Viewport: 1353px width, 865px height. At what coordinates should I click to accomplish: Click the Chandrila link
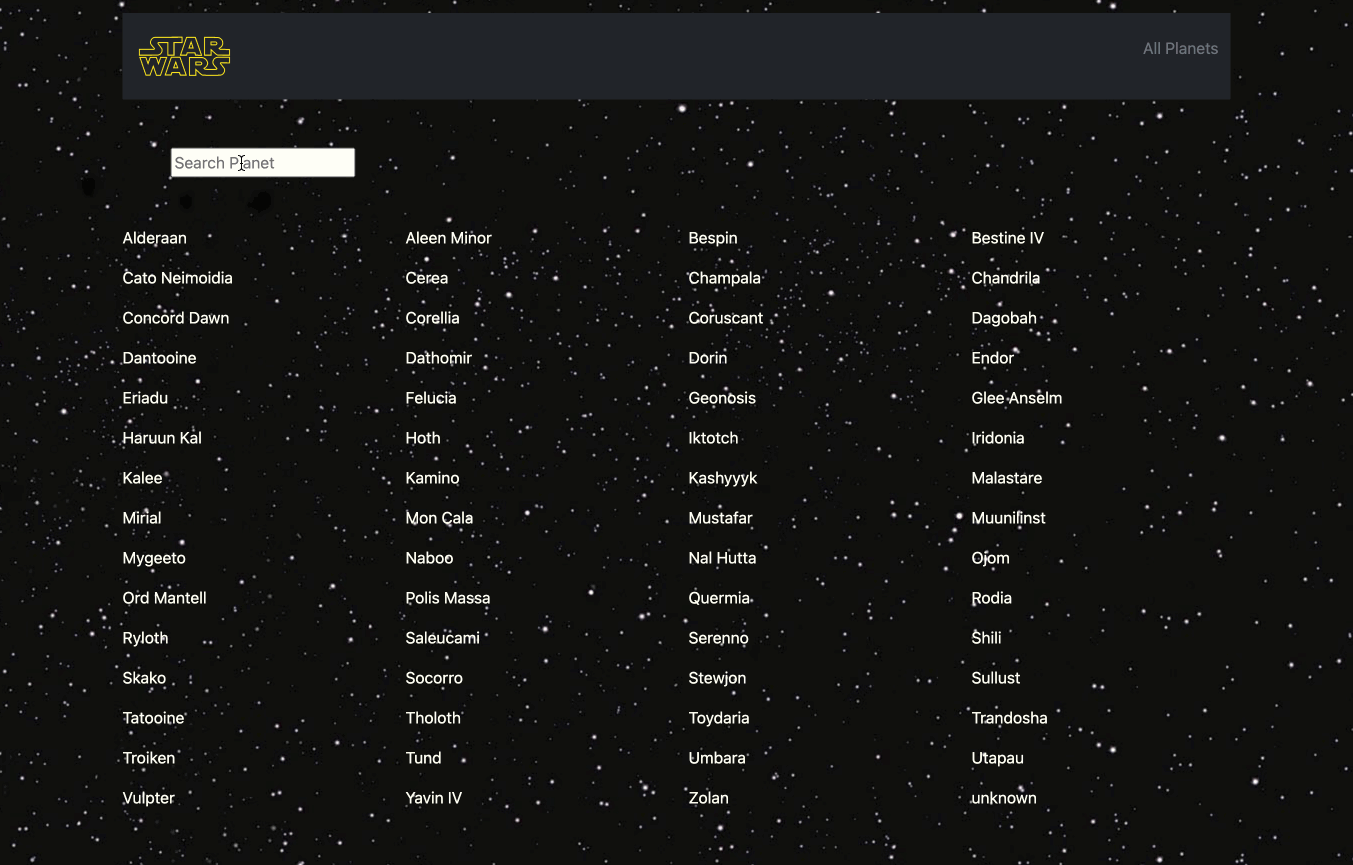pos(1005,278)
